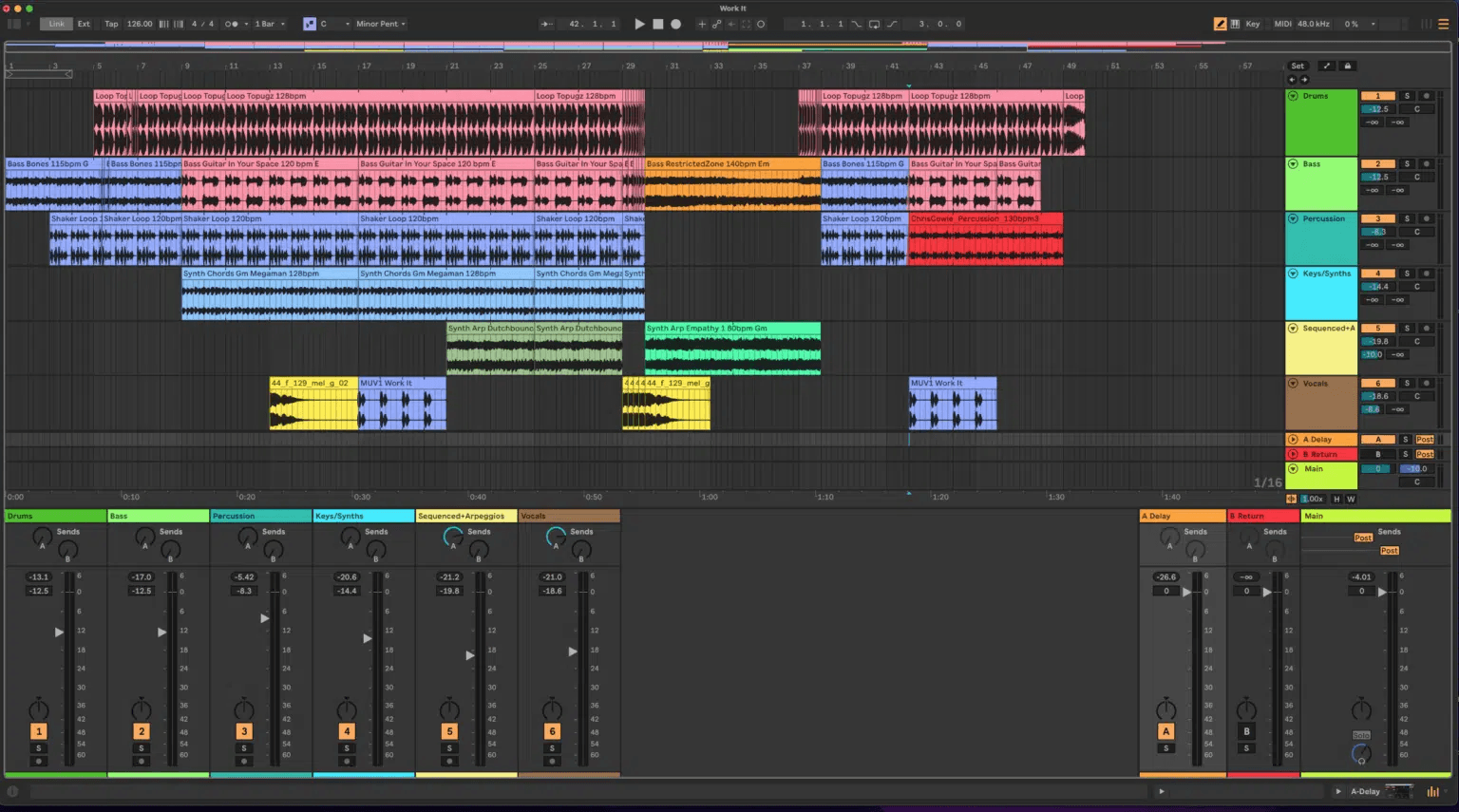This screenshot has width=1459, height=812.
Task: Collapse the Vocals track fold arrow
Action: click(x=1293, y=384)
